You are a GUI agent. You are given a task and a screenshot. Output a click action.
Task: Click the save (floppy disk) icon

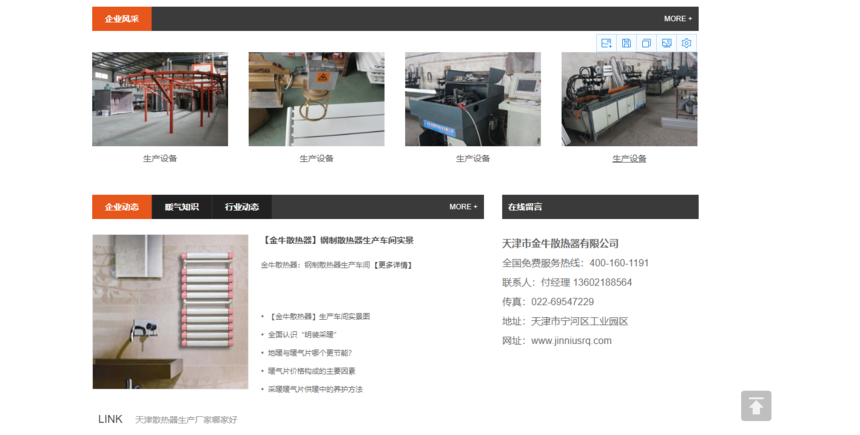click(626, 43)
